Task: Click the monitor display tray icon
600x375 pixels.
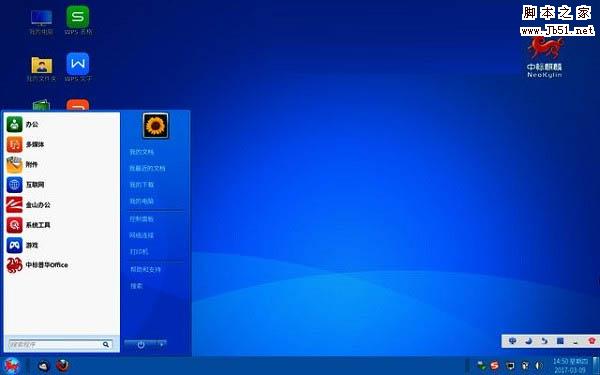Action: pyautogui.click(x=510, y=366)
